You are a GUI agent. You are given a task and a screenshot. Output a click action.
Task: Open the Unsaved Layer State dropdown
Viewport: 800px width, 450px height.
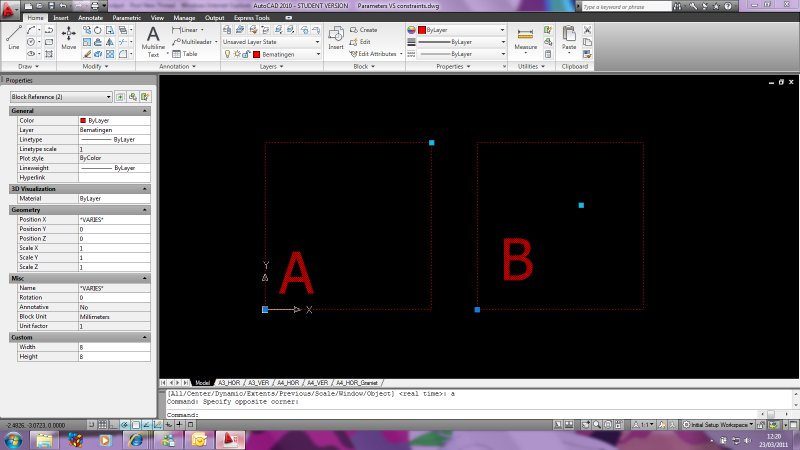coord(270,42)
